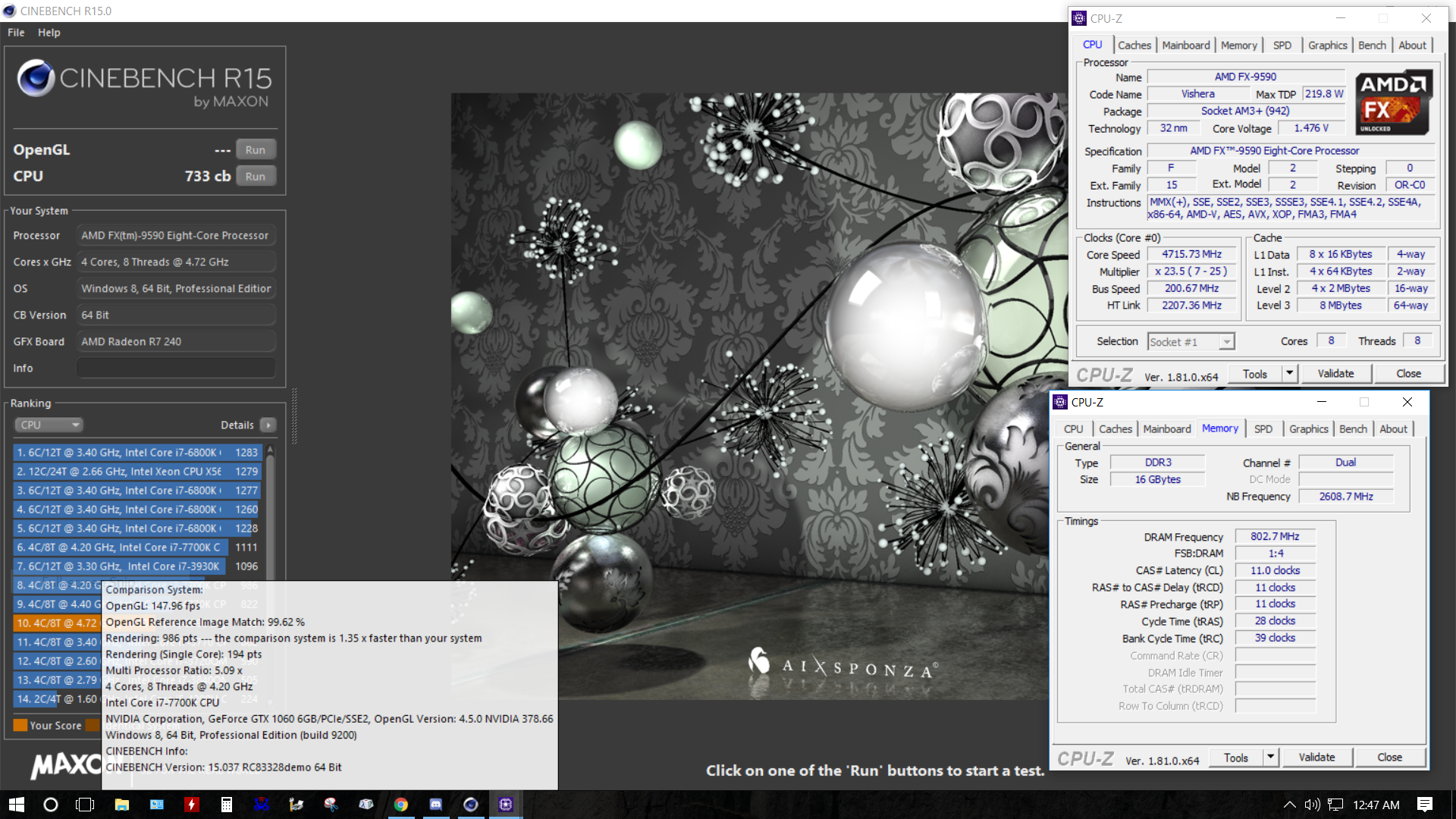Open the Windows Start menu
This screenshot has height=819, width=1456.
(x=17, y=805)
